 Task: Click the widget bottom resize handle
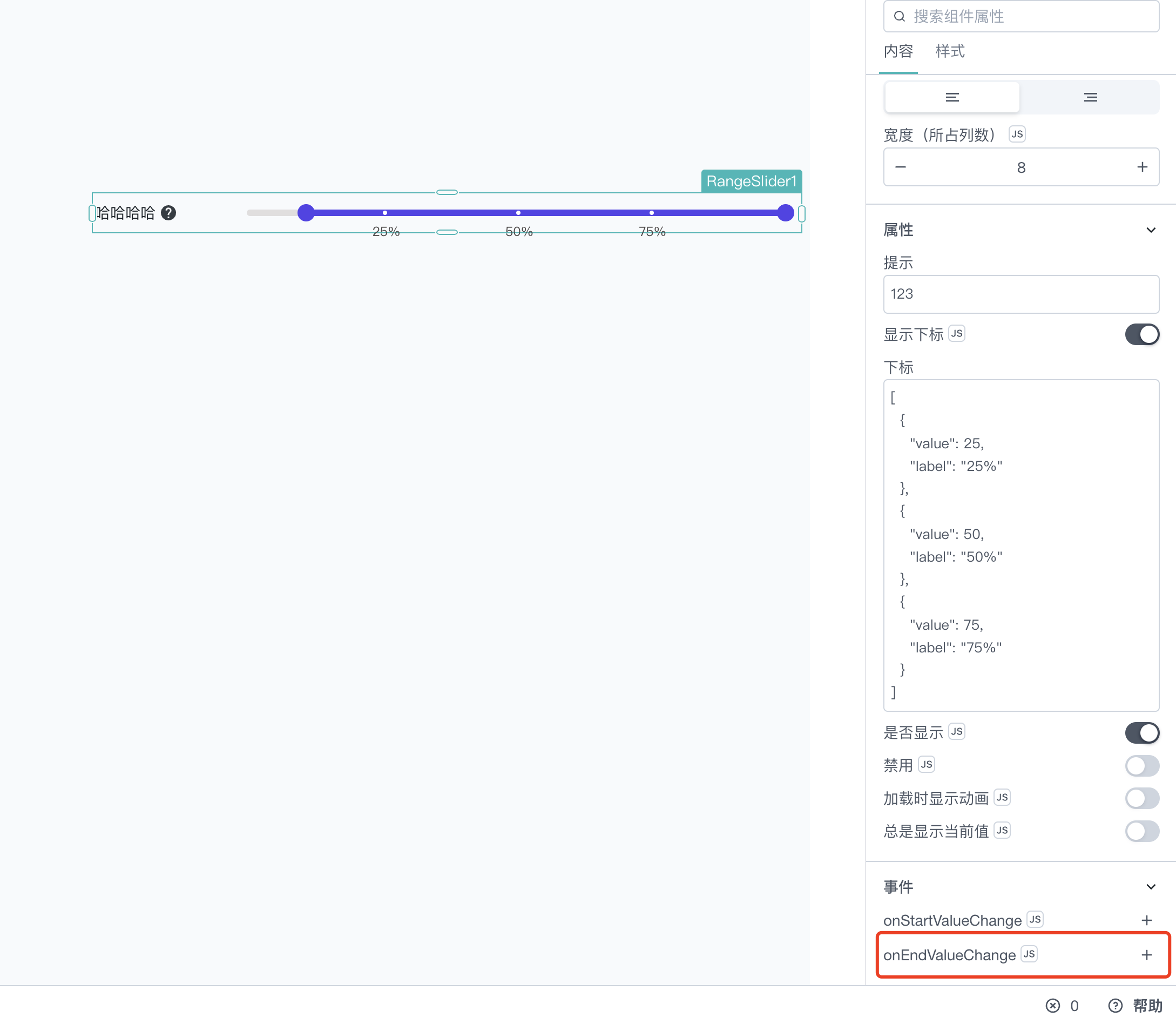tap(447, 232)
